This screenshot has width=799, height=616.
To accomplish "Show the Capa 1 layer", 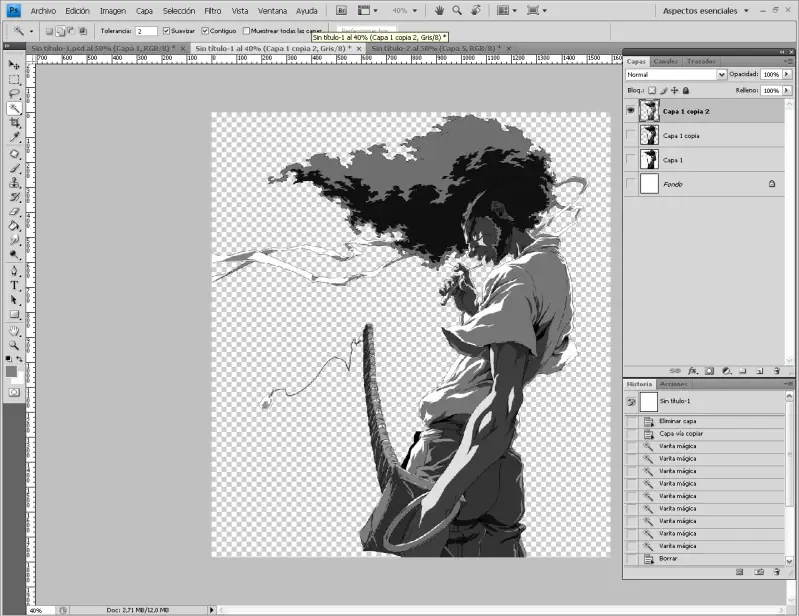I will click(631, 159).
